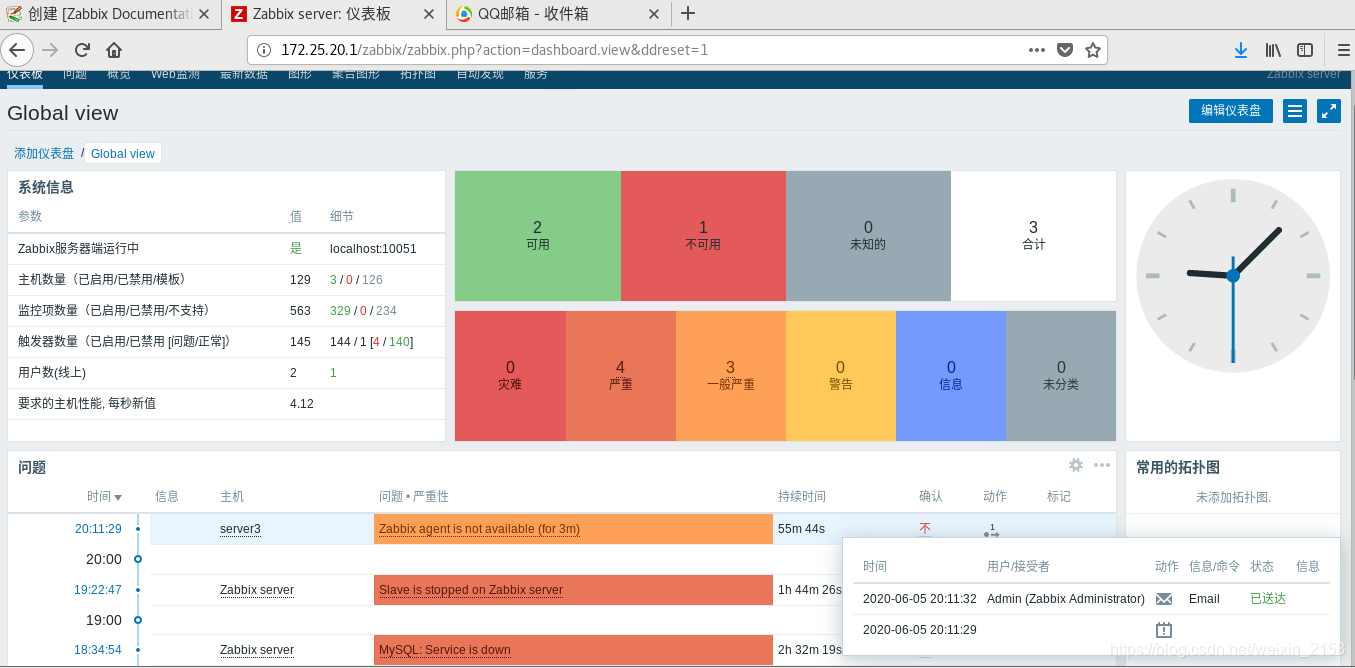The height and width of the screenshot is (668, 1355).
Task: Click the 19:22:47 problem time link
Action: coord(98,590)
